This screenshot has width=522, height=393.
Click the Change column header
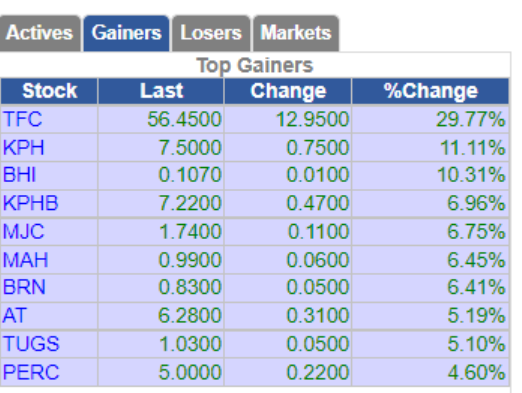[x=288, y=91]
